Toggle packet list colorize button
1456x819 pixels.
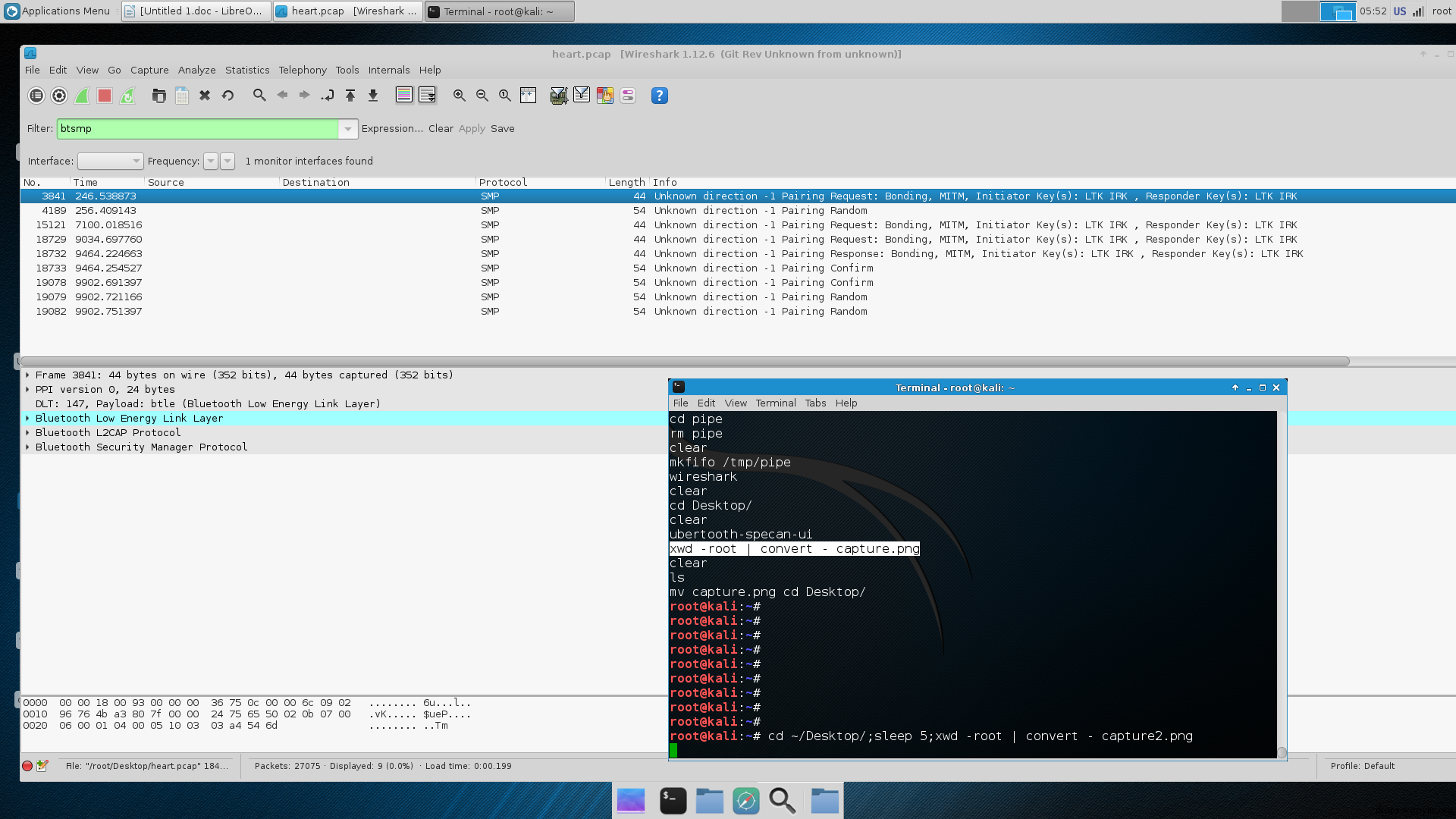tap(404, 96)
